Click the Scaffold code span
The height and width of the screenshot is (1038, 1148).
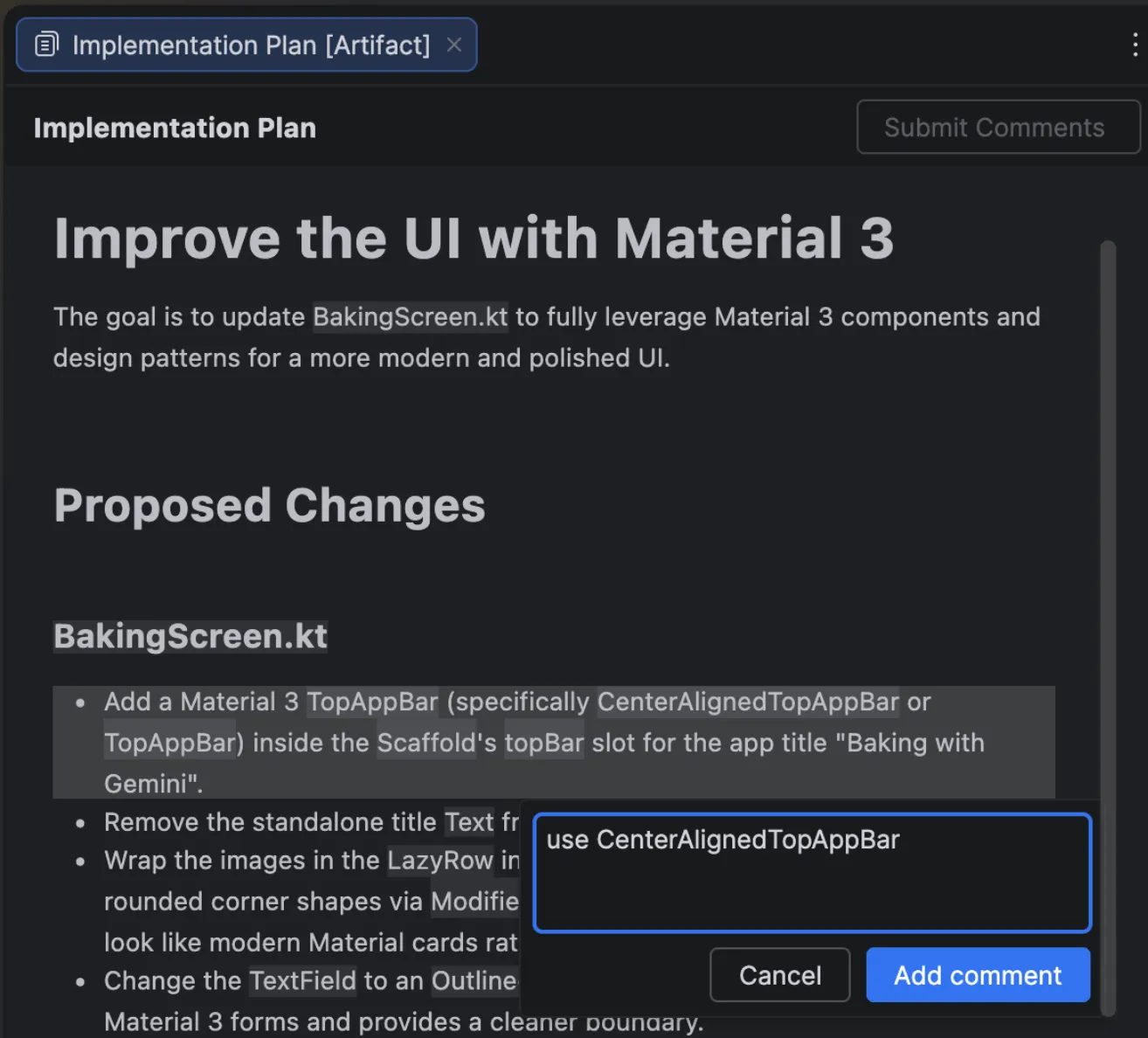click(425, 742)
